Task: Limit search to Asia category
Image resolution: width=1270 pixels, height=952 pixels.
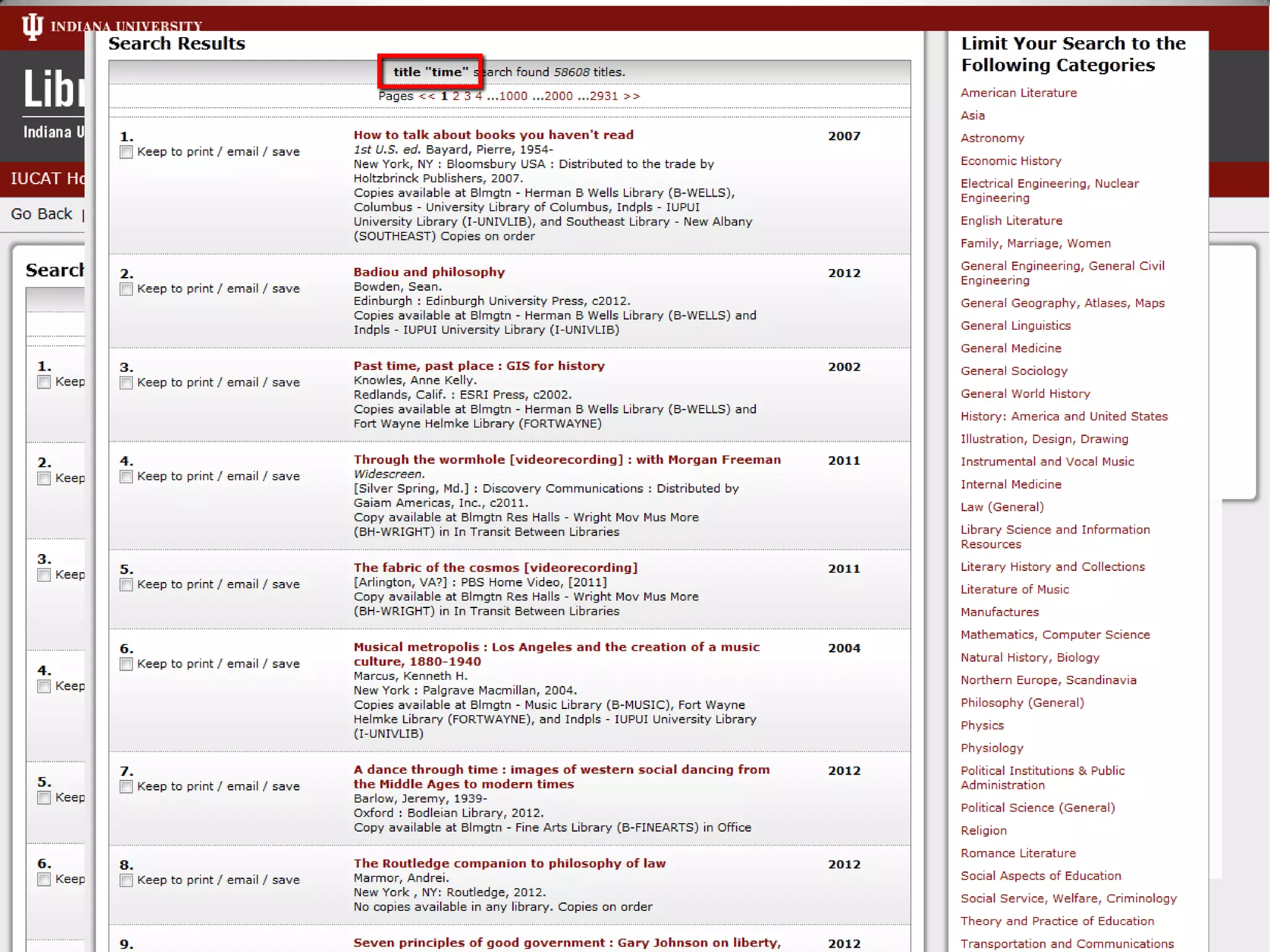Action: [972, 115]
